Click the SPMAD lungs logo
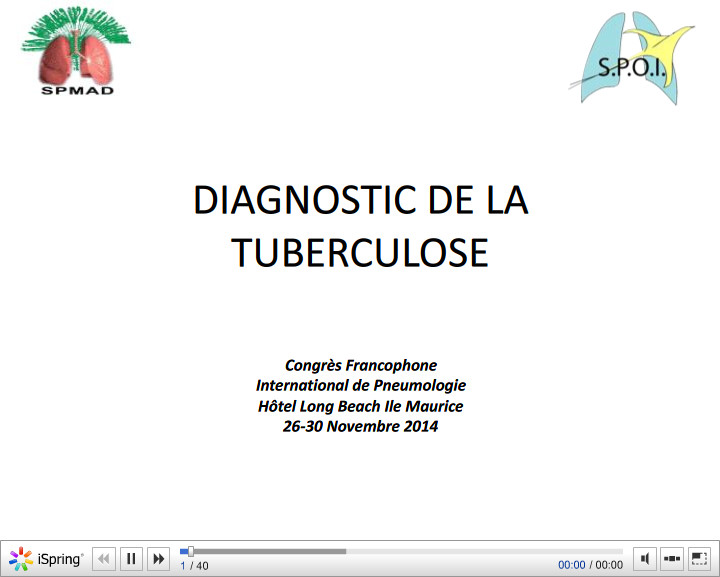The image size is (720, 577). (x=76, y=50)
